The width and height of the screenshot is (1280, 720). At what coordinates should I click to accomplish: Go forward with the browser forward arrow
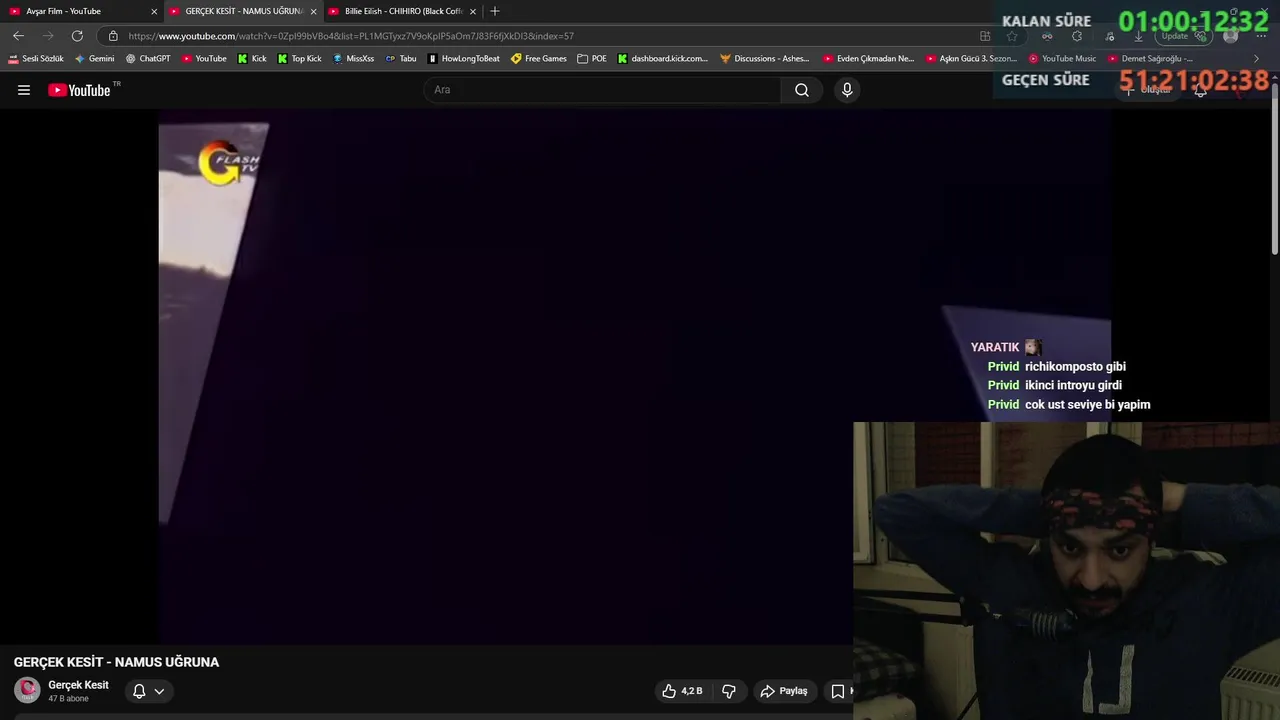(47, 36)
